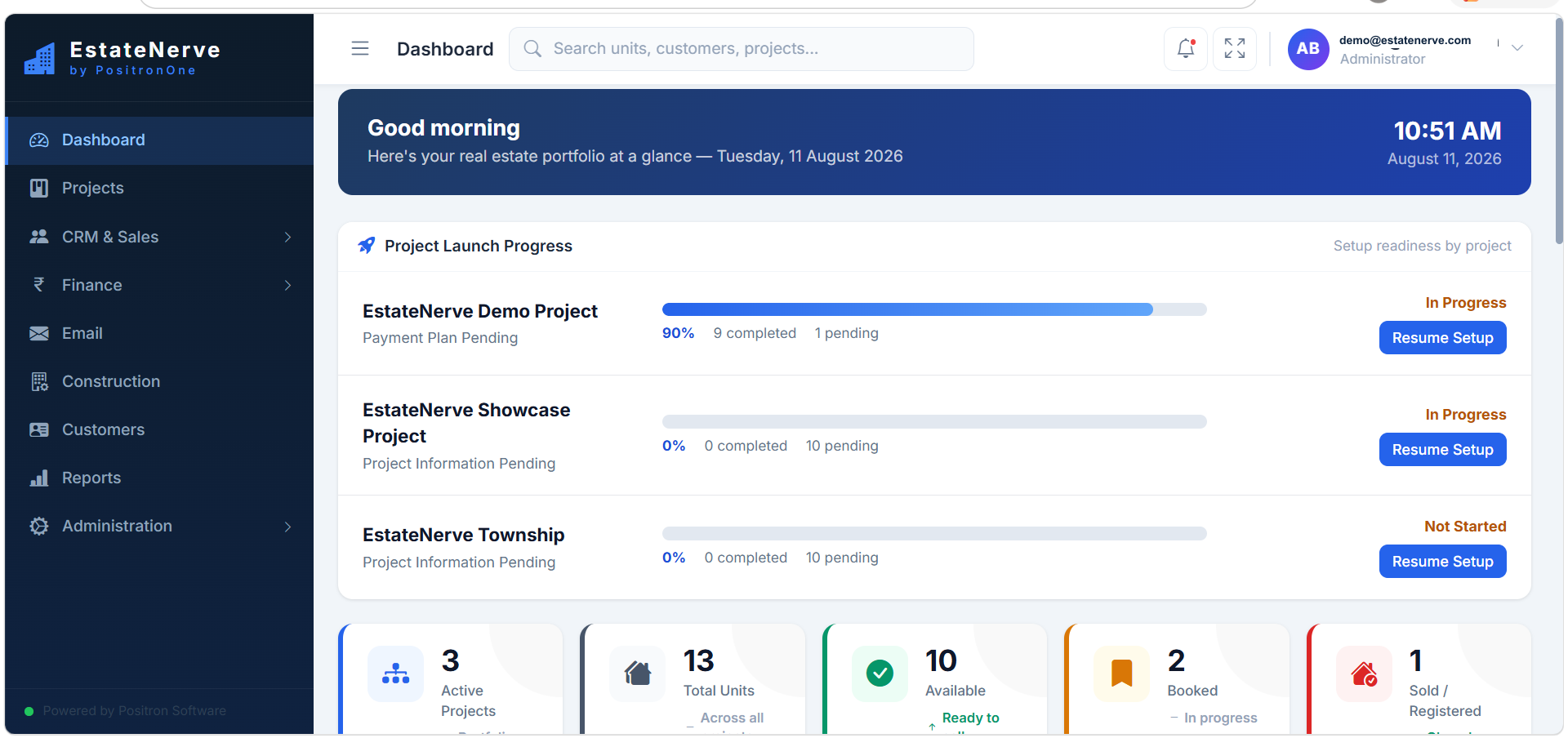Click the '90%' percentage value
Image resolution: width=1568 pixels, height=738 pixels.
point(678,333)
